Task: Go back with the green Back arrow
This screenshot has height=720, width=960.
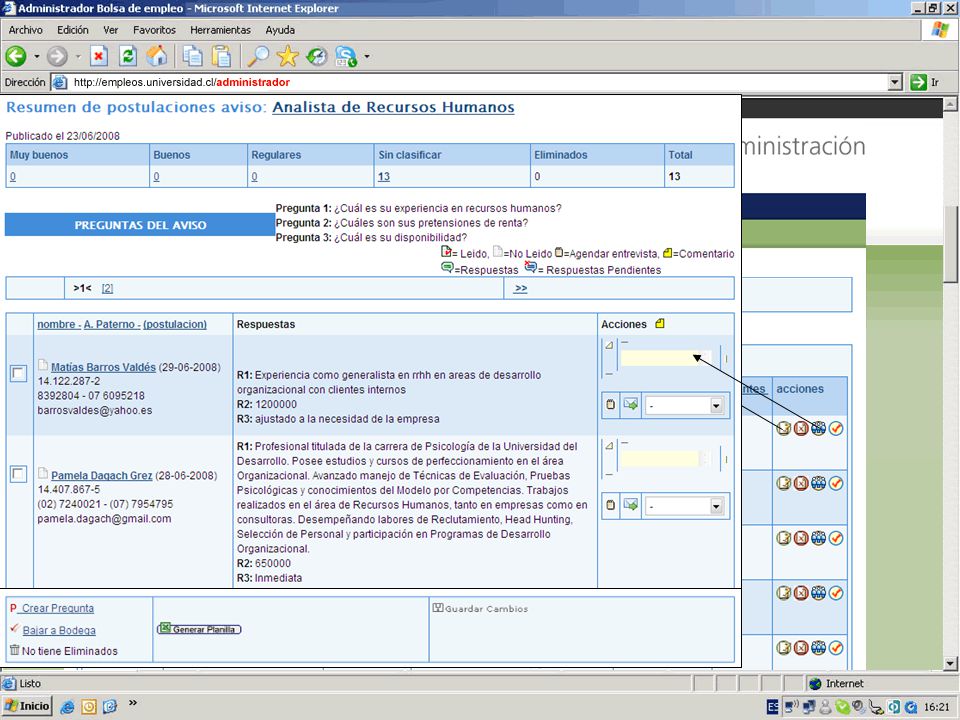Action: [x=16, y=56]
